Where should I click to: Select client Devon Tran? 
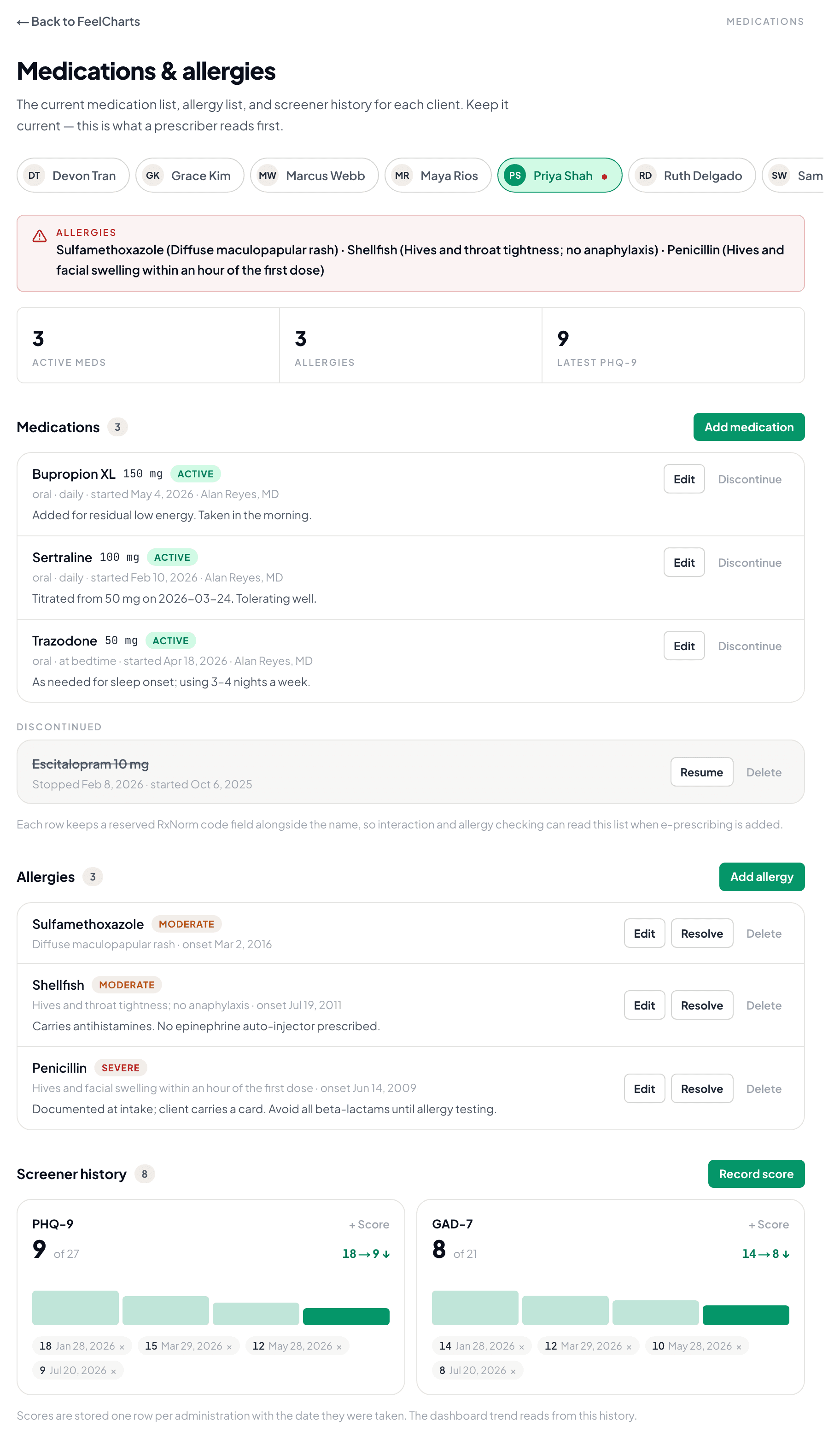[x=73, y=175]
